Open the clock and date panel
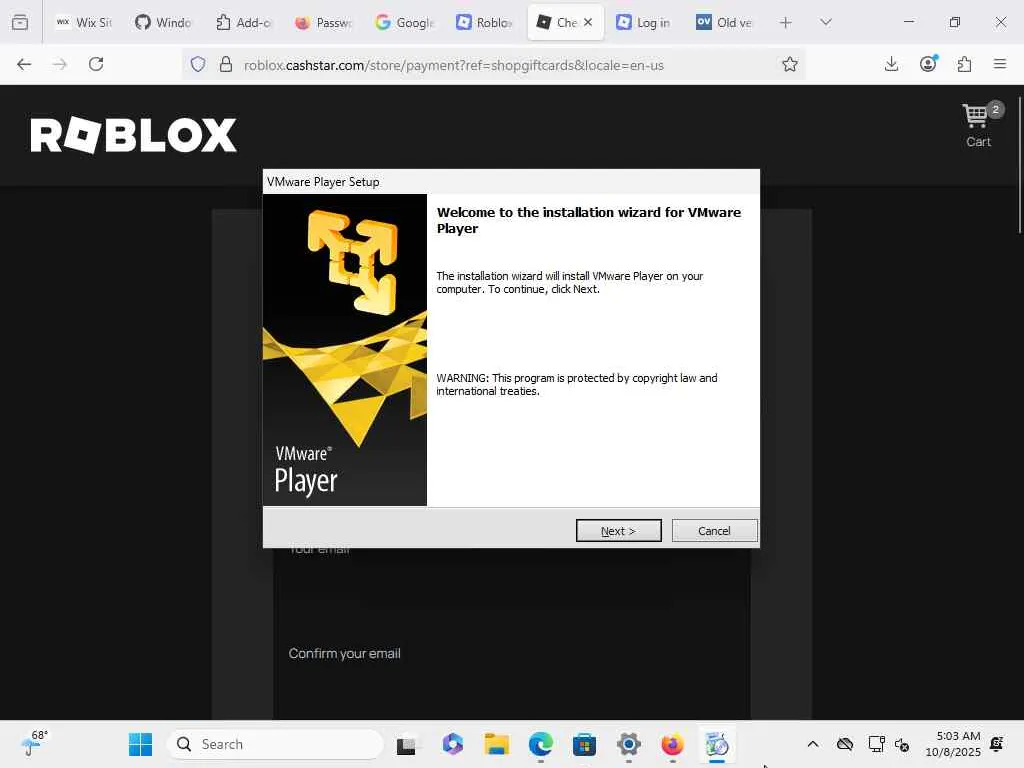The height and width of the screenshot is (768, 1024). click(x=953, y=744)
